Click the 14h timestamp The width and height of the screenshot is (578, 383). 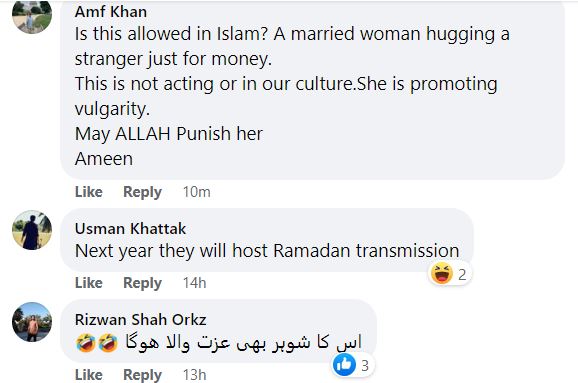point(195,283)
